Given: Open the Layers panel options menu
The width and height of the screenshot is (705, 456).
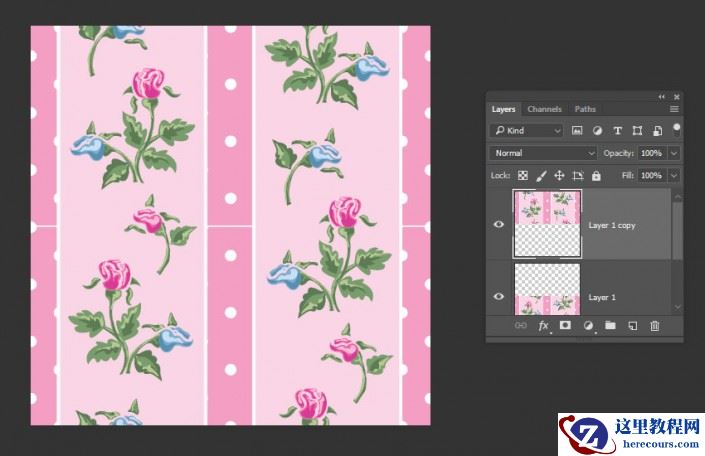Looking at the screenshot, I should click(674, 109).
